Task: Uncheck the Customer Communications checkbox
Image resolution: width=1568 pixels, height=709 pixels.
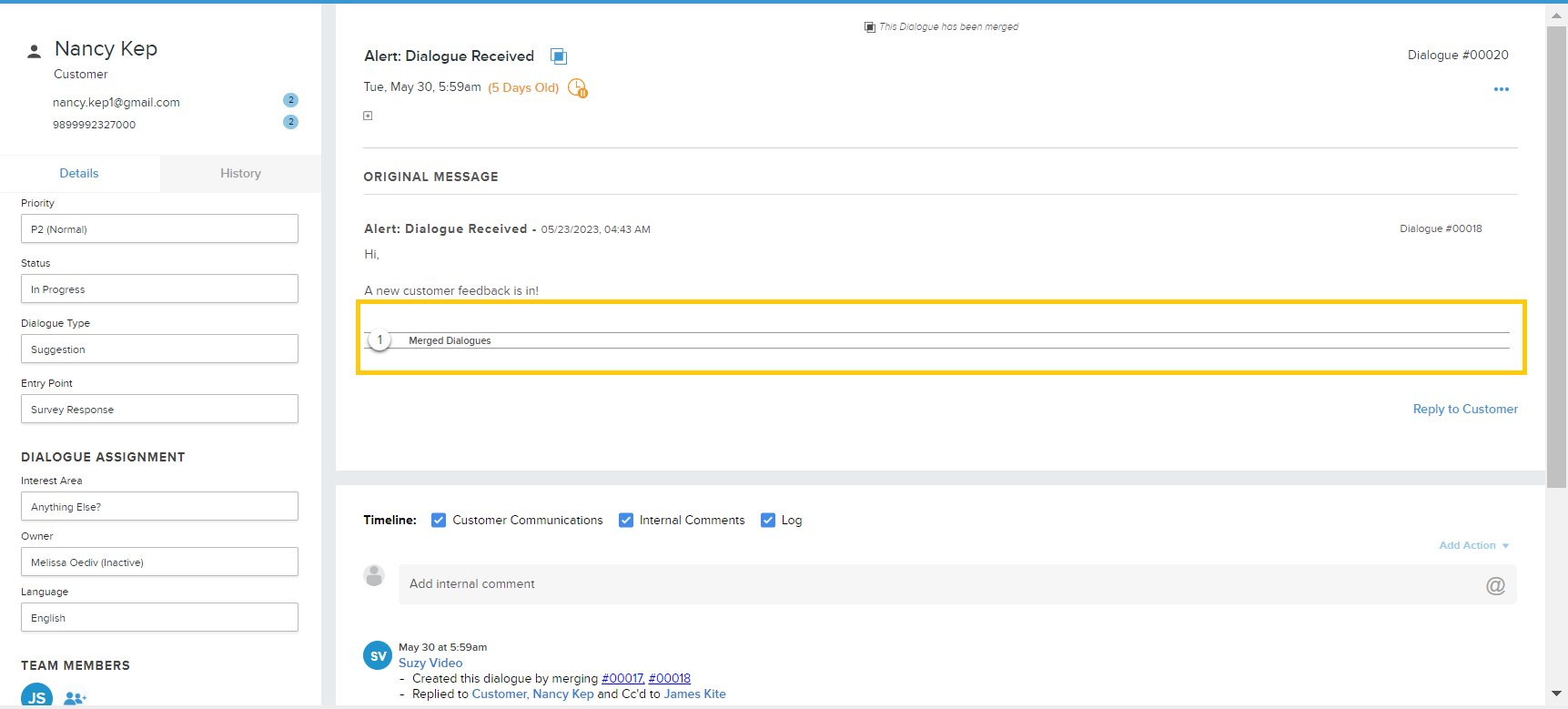Action: [x=439, y=521]
